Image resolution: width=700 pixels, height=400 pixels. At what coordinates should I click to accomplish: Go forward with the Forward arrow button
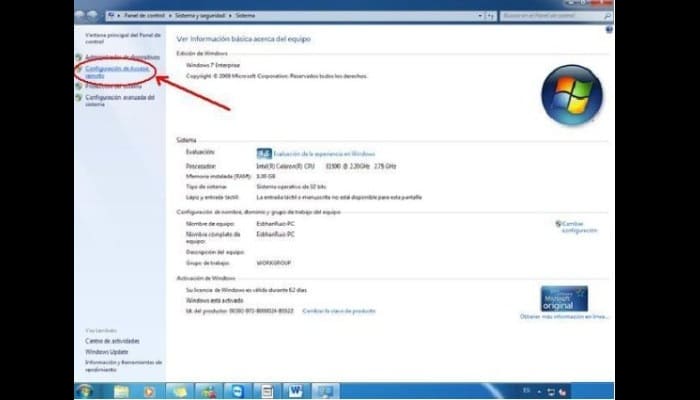pos(92,15)
